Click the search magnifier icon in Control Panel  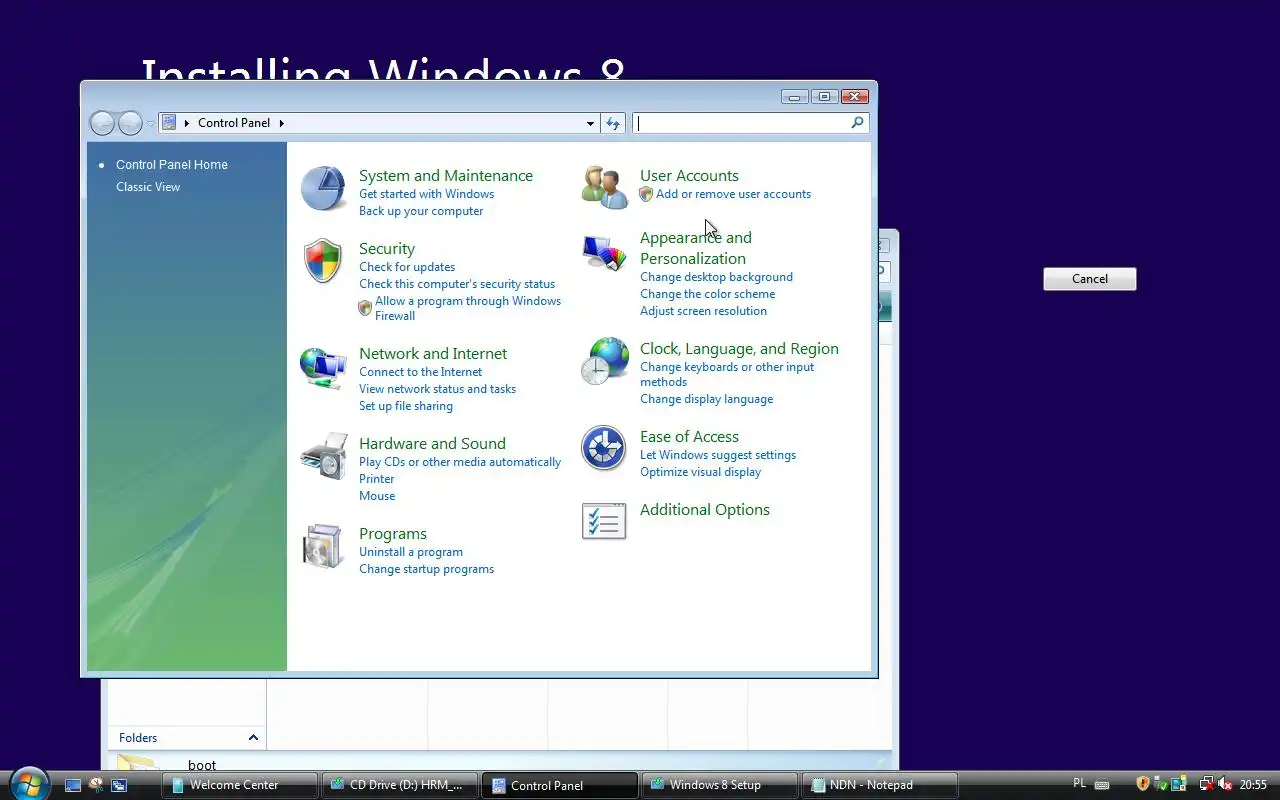coord(857,123)
